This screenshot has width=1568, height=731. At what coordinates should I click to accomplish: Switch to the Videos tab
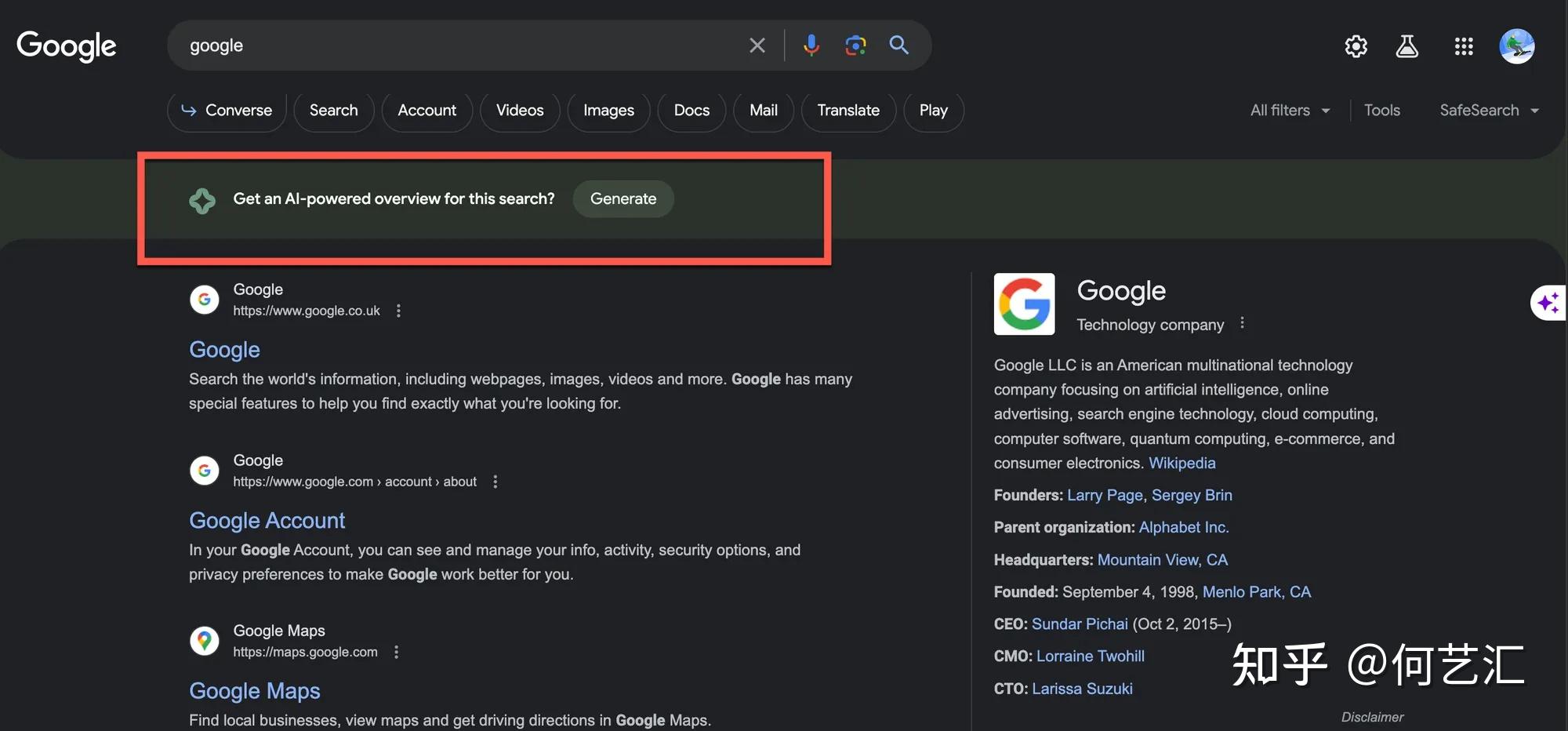pyautogui.click(x=520, y=111)
